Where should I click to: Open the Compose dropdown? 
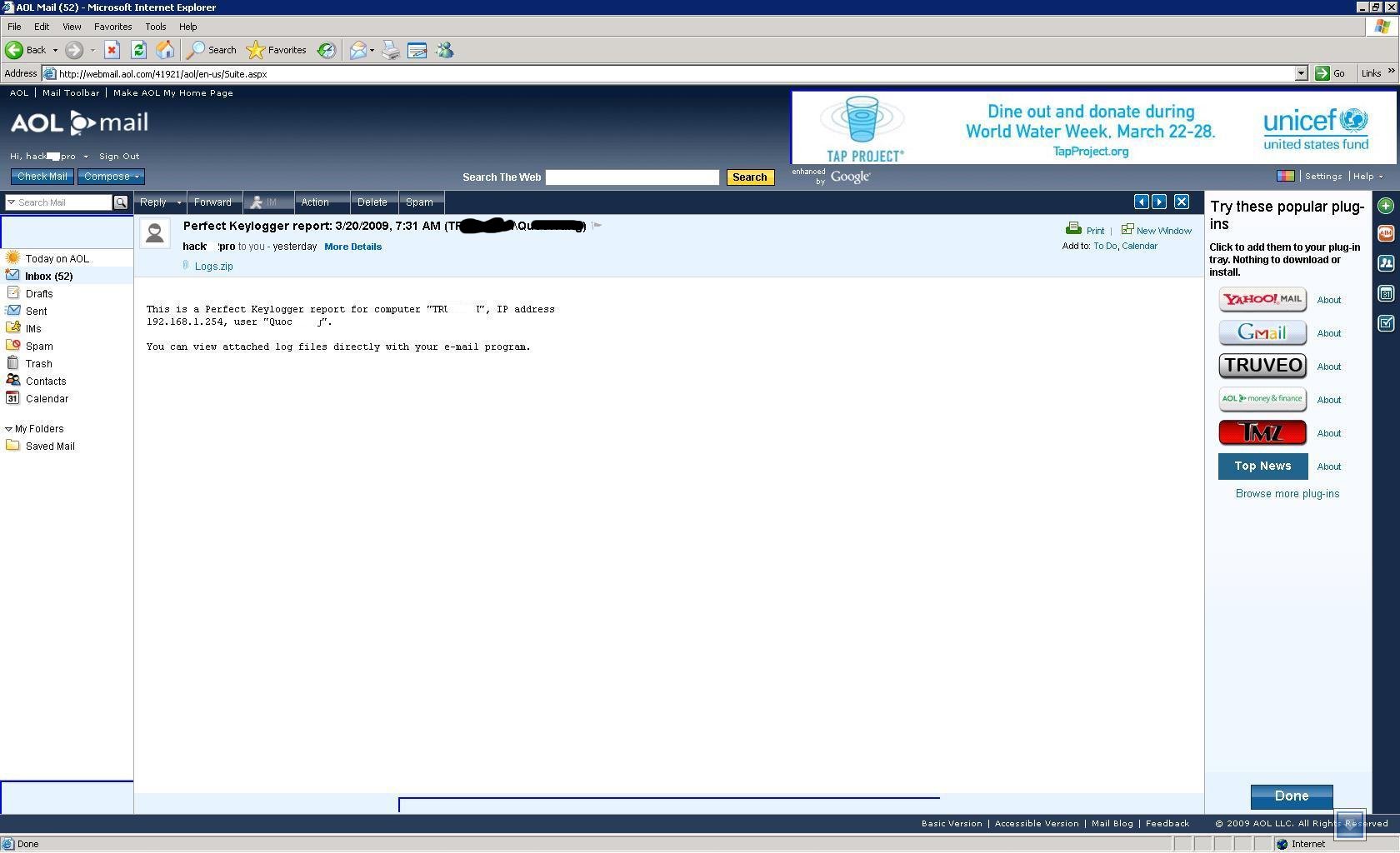[x=137, y=177]
